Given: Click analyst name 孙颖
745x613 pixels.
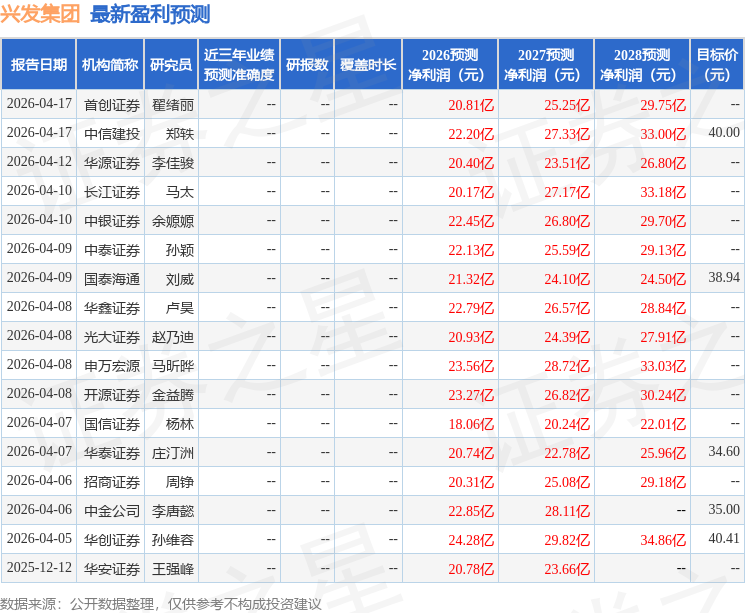Looking at the screenshot, I should coord(180,250).
